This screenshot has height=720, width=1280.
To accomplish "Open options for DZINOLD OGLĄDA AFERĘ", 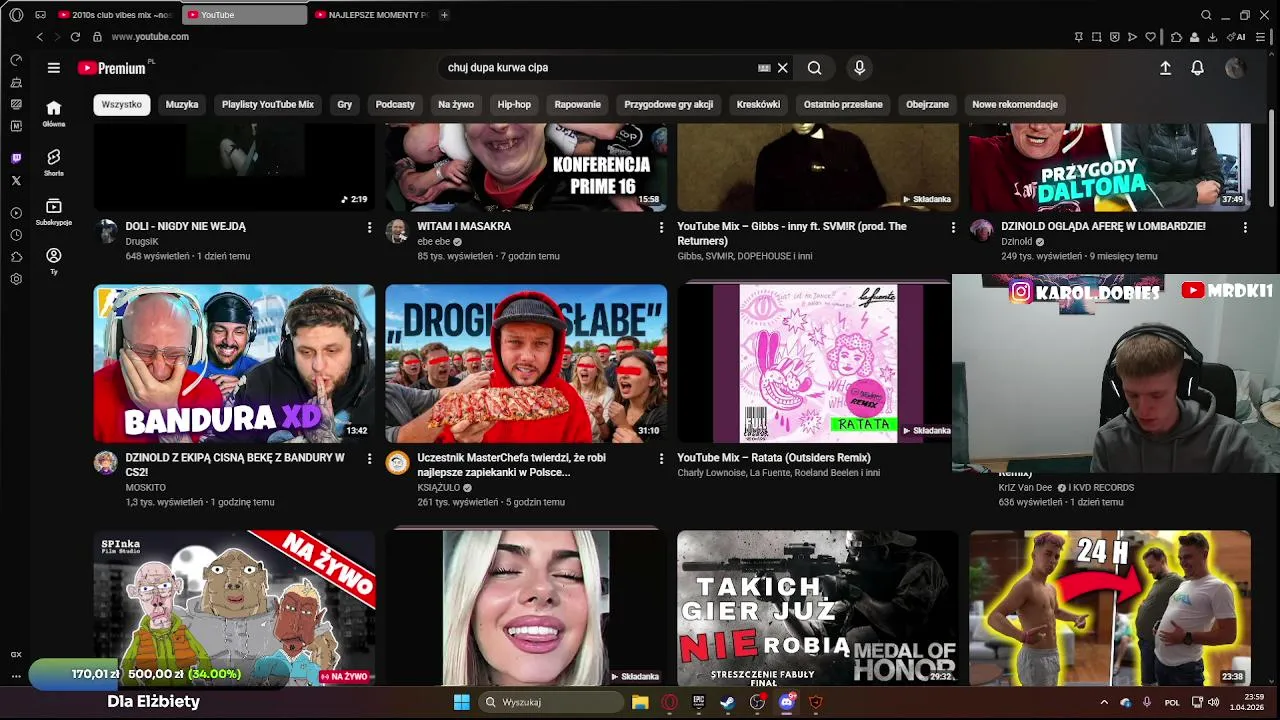I will 1245,228.
